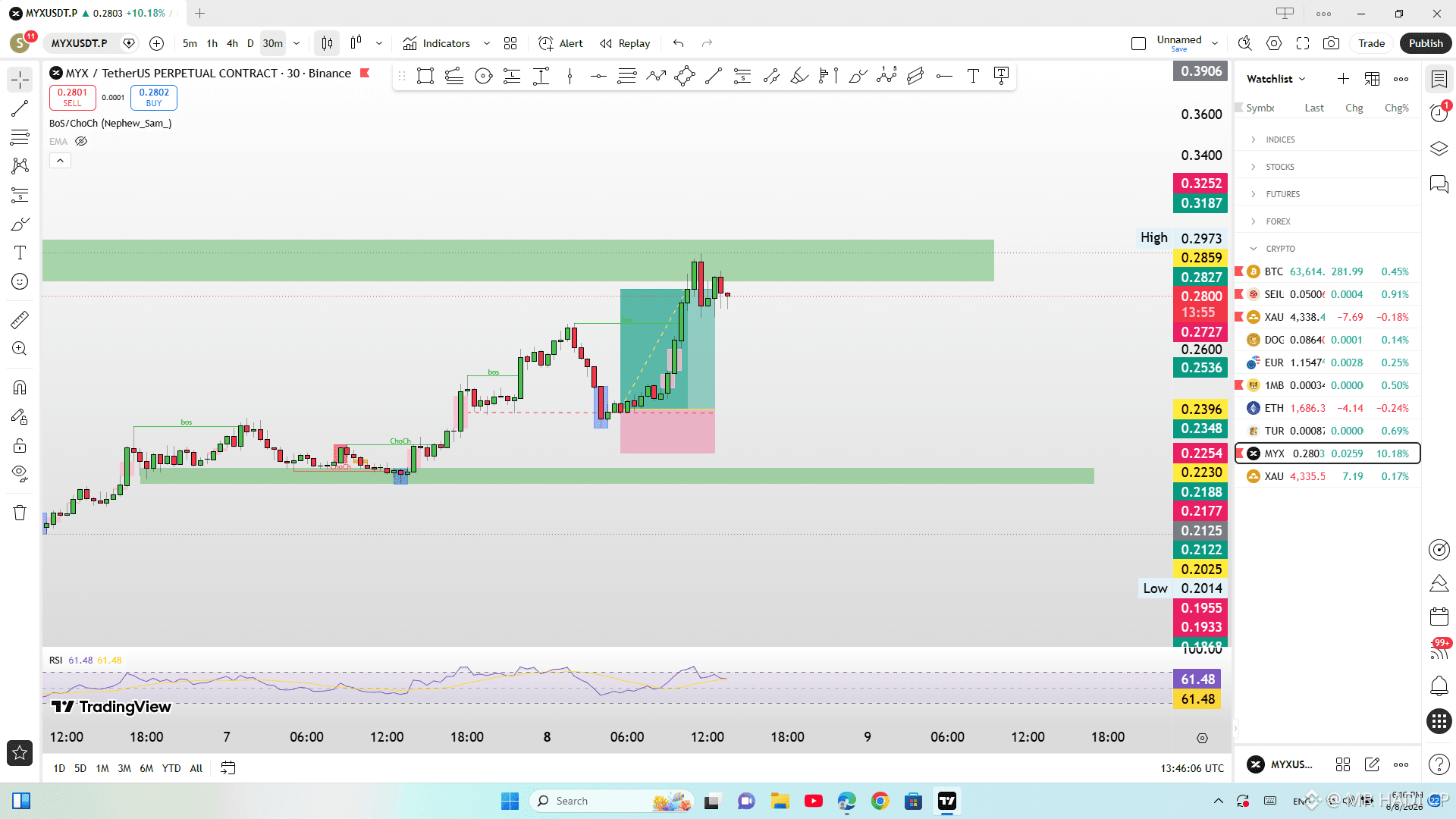Open the MYXUSDT.P symbol search field

[x=80, y=43]
